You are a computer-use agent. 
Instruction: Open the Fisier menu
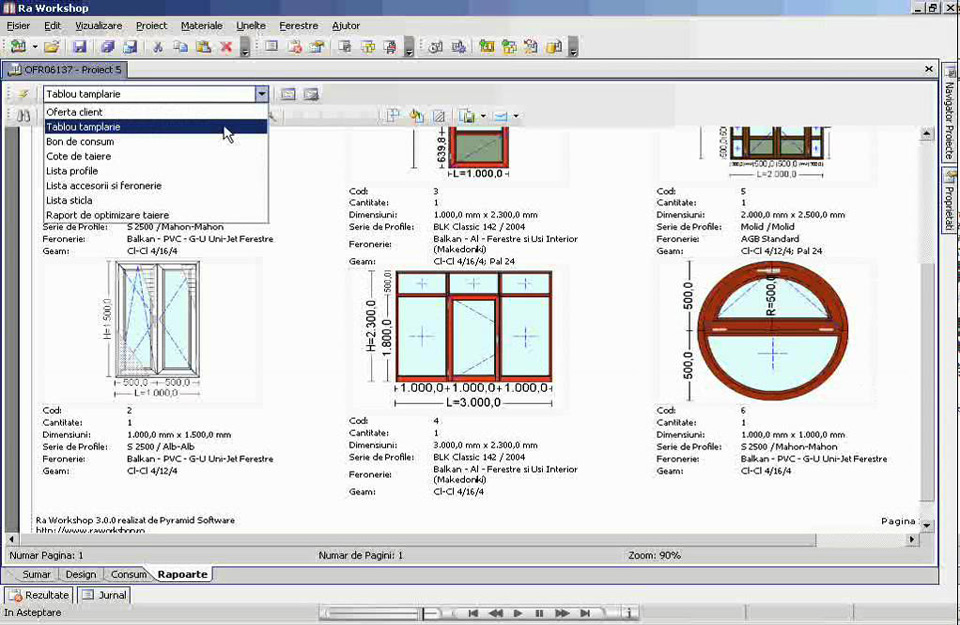tap(18, 26)
